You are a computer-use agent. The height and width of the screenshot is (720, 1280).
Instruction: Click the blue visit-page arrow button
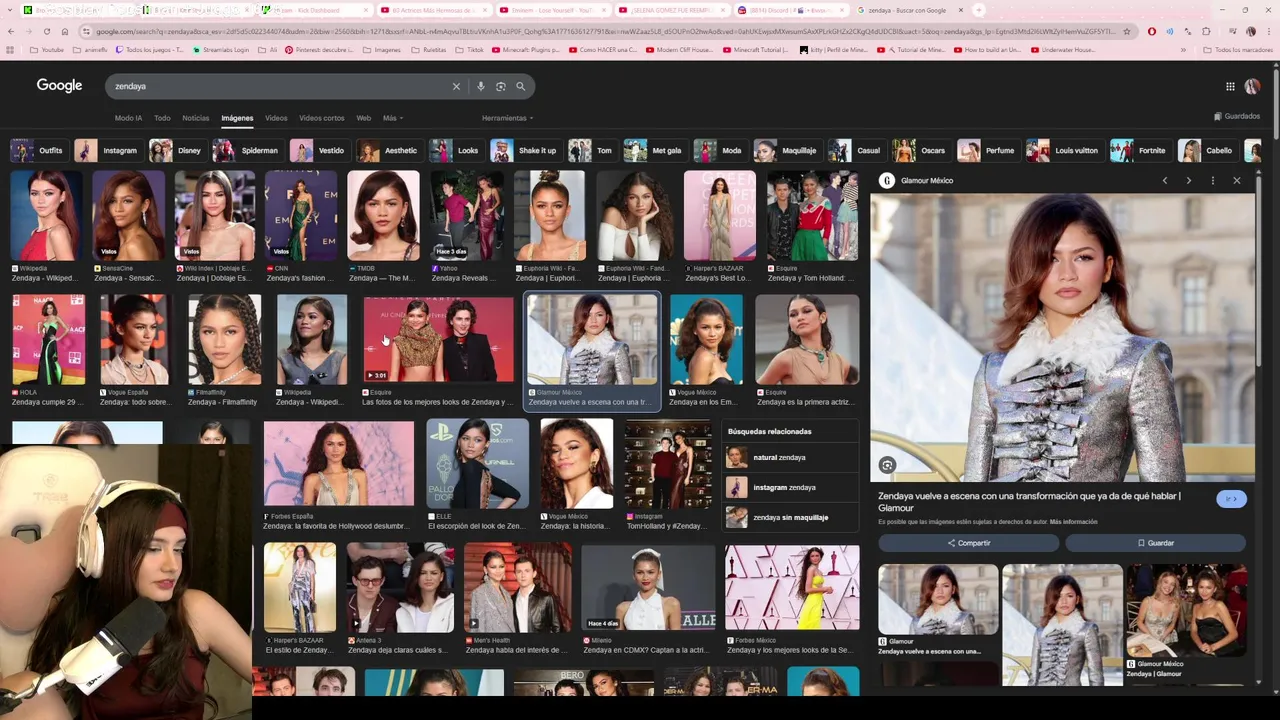[x=1231, y=499]
